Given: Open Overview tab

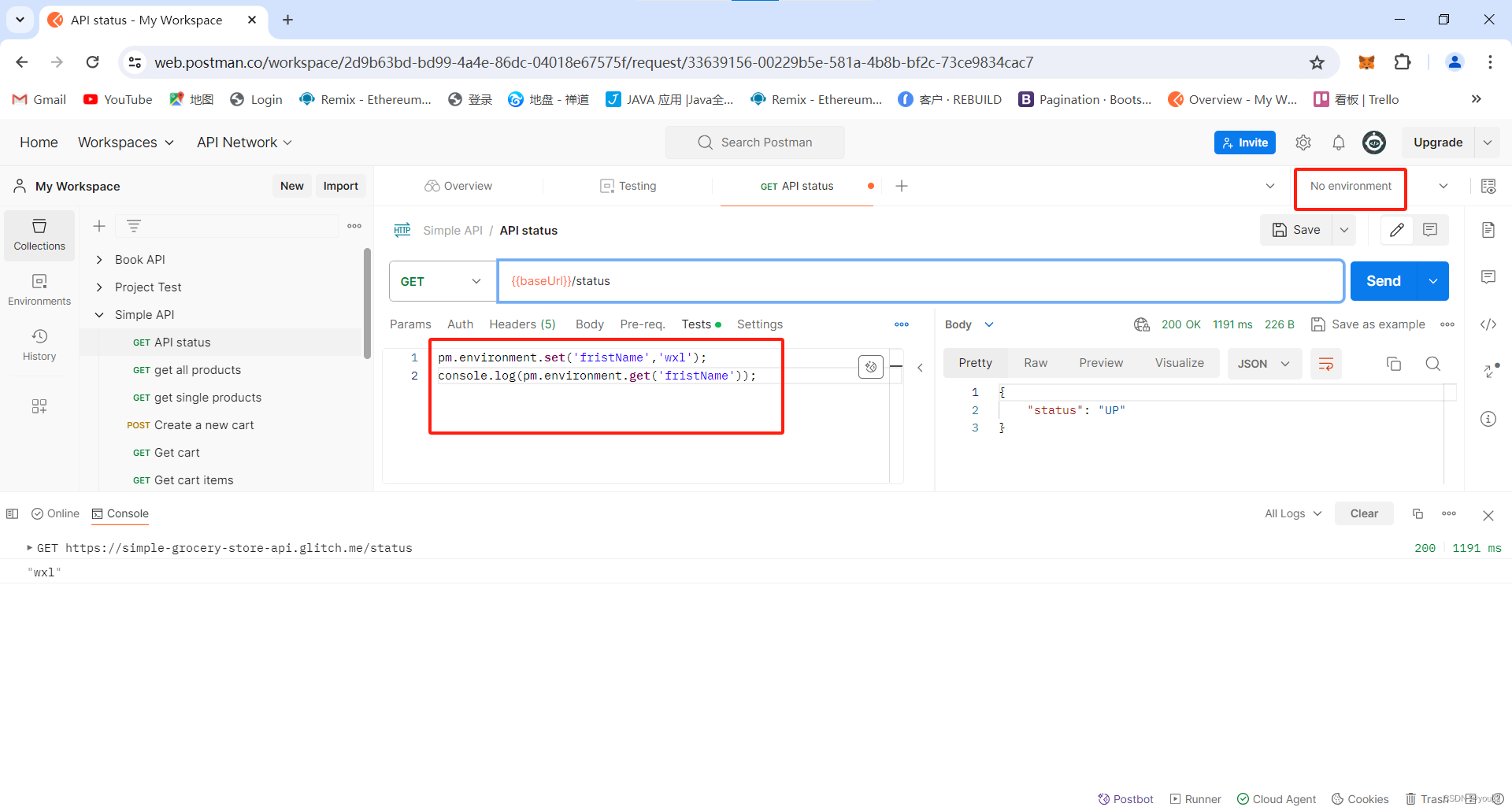Looking at the screenshot, I should coord(458,186).
